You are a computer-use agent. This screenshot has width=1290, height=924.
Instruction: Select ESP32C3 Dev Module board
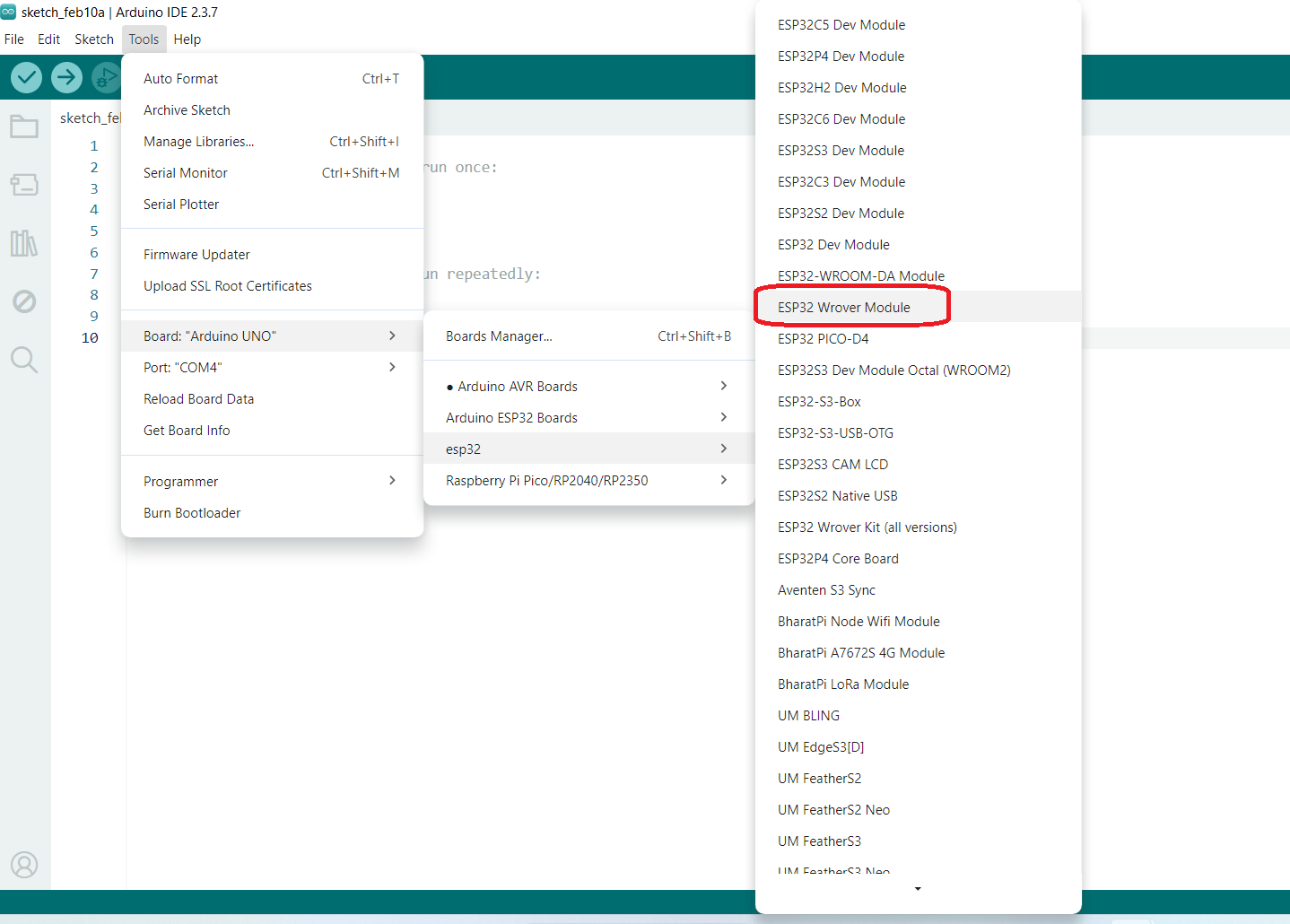pos(919,182)
